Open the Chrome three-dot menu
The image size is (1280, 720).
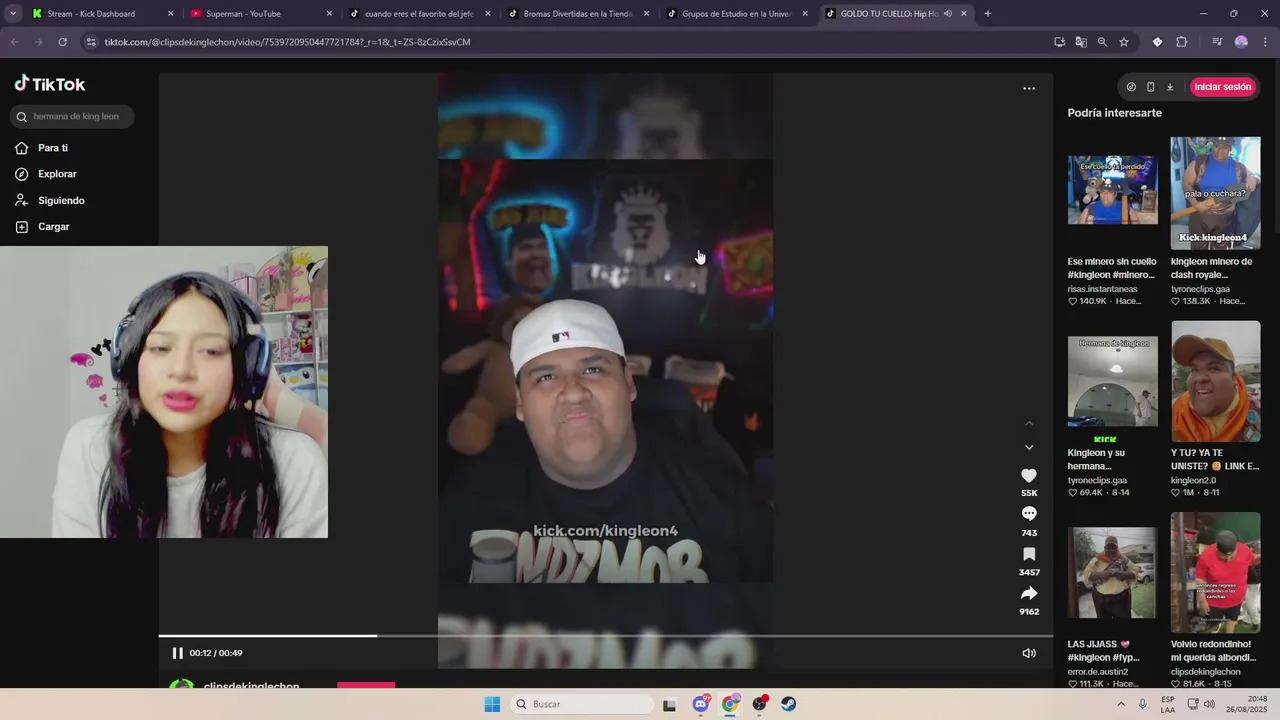[1265, 42]
